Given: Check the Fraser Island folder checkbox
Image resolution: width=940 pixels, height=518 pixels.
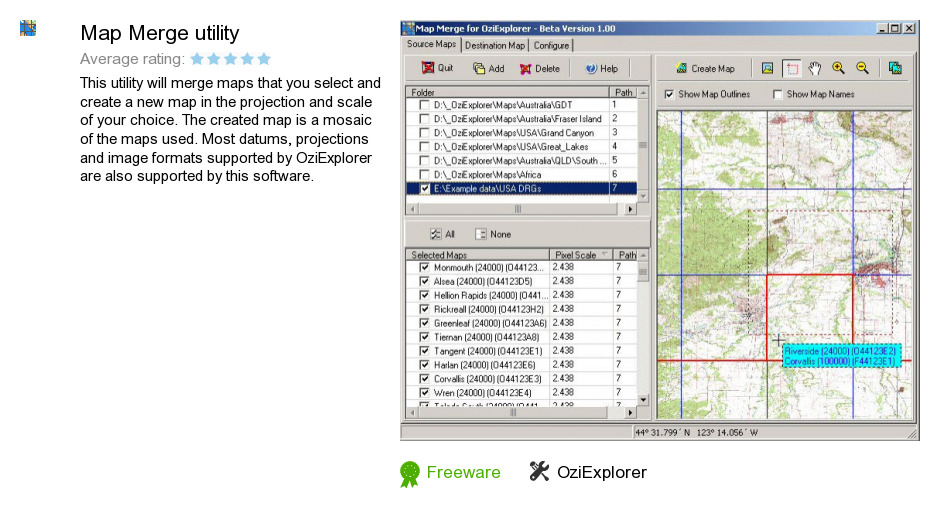Looking at the screenshot, I should 424,119.
